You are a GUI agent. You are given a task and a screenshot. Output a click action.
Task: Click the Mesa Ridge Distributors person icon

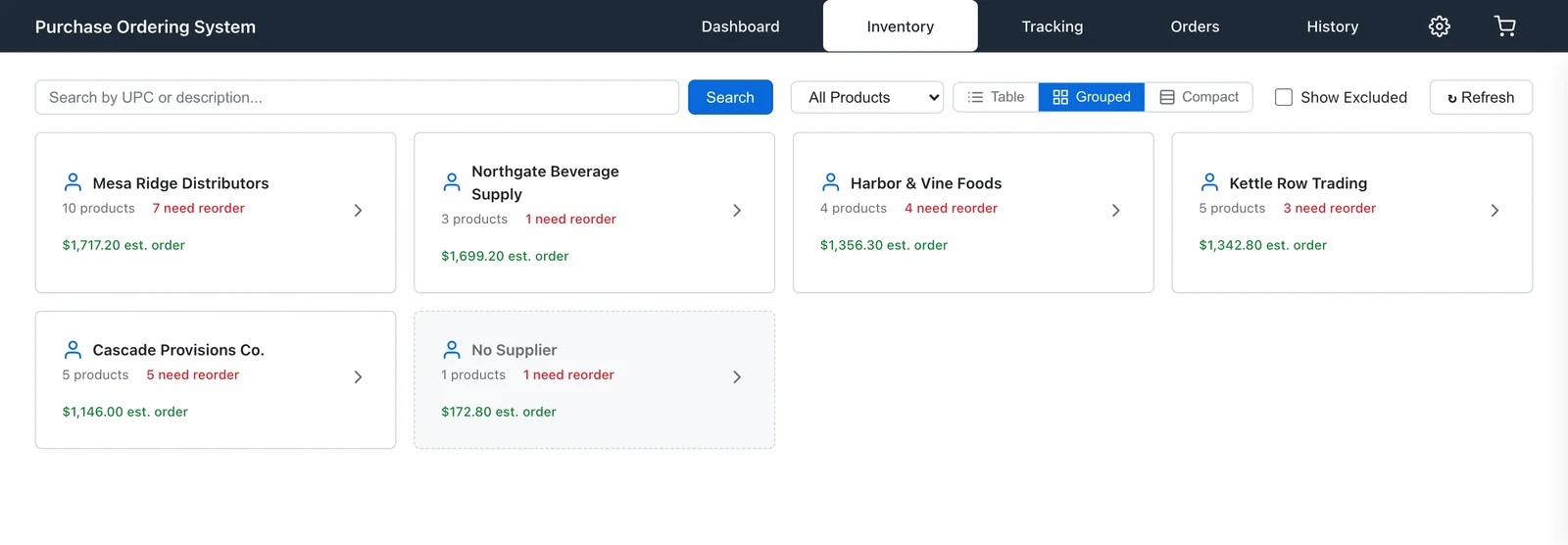(x=73, y=182)
